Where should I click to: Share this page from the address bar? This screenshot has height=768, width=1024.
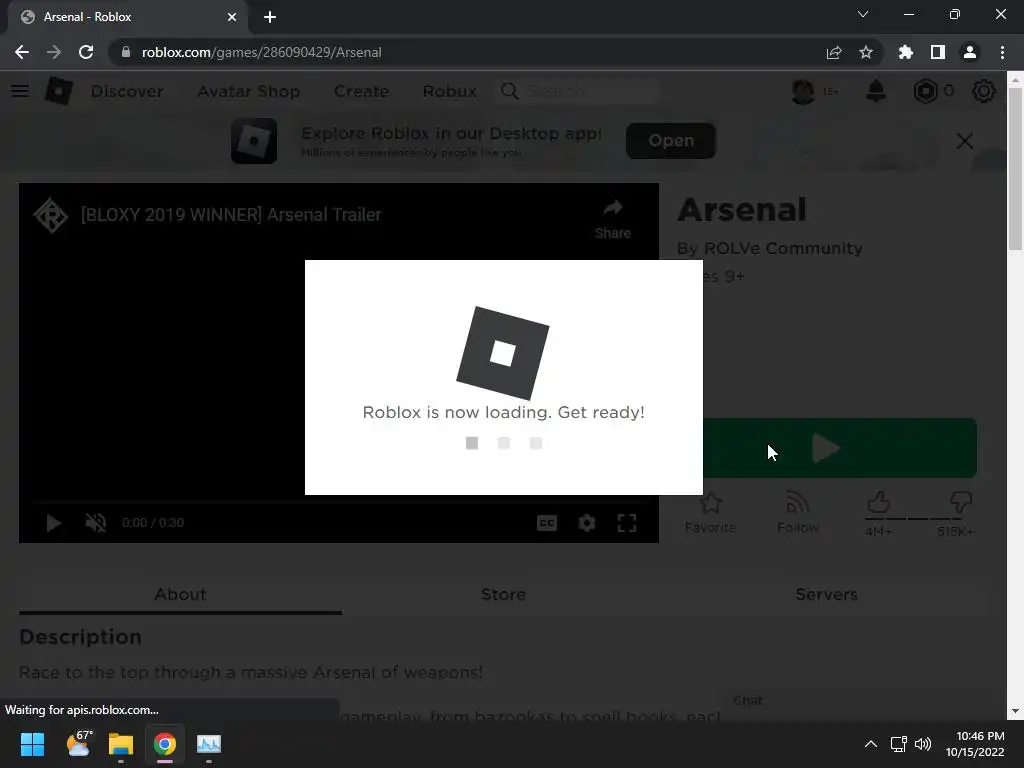(833, 52)
